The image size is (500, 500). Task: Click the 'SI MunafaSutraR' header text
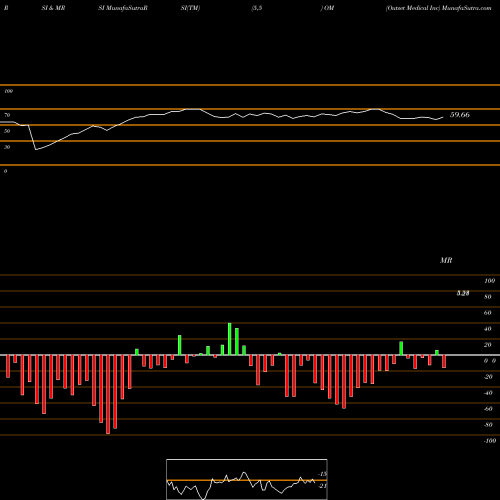pyautogui.click(x=123, y=8)
